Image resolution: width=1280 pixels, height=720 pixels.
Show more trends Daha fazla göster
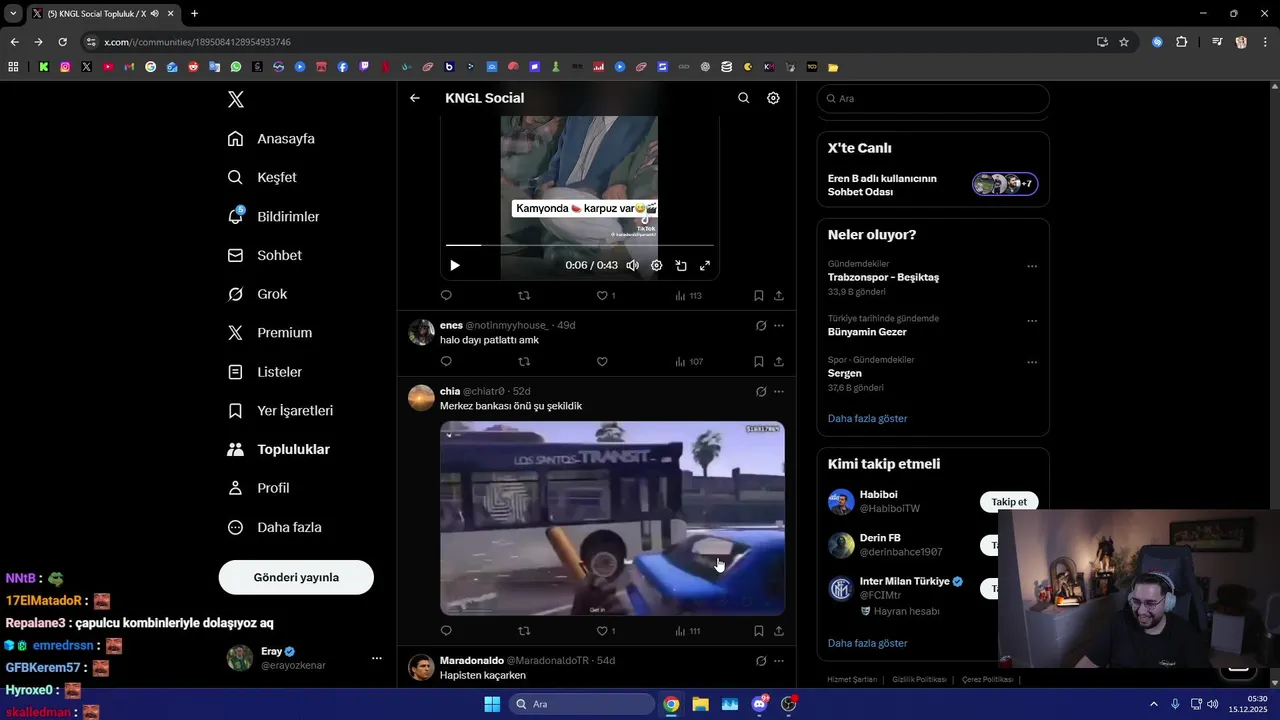tap(867, 418)
